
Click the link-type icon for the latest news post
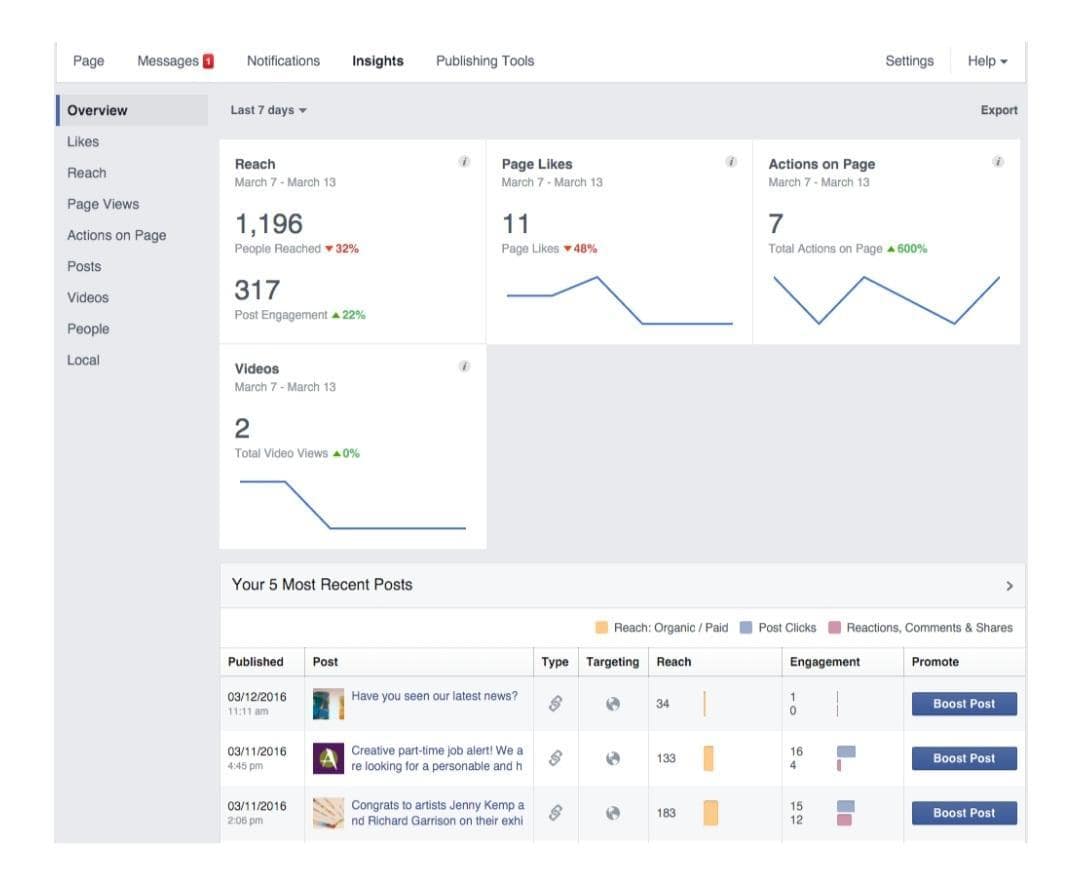coord(555,703)
